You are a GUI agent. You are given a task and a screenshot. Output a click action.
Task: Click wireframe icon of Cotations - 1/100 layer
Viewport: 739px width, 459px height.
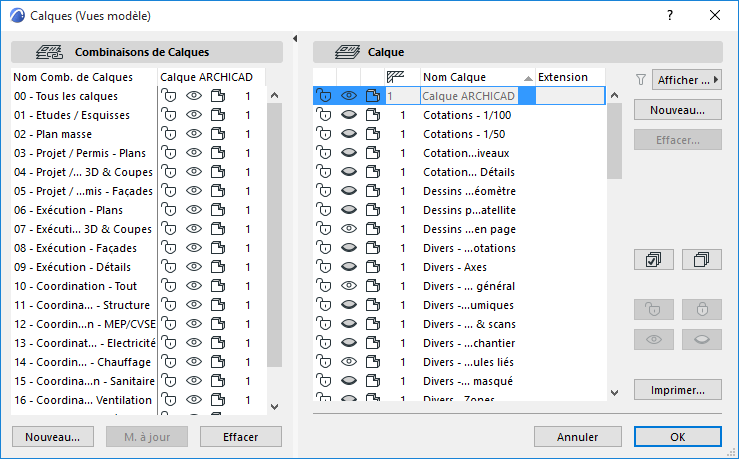tap(373, 115)
